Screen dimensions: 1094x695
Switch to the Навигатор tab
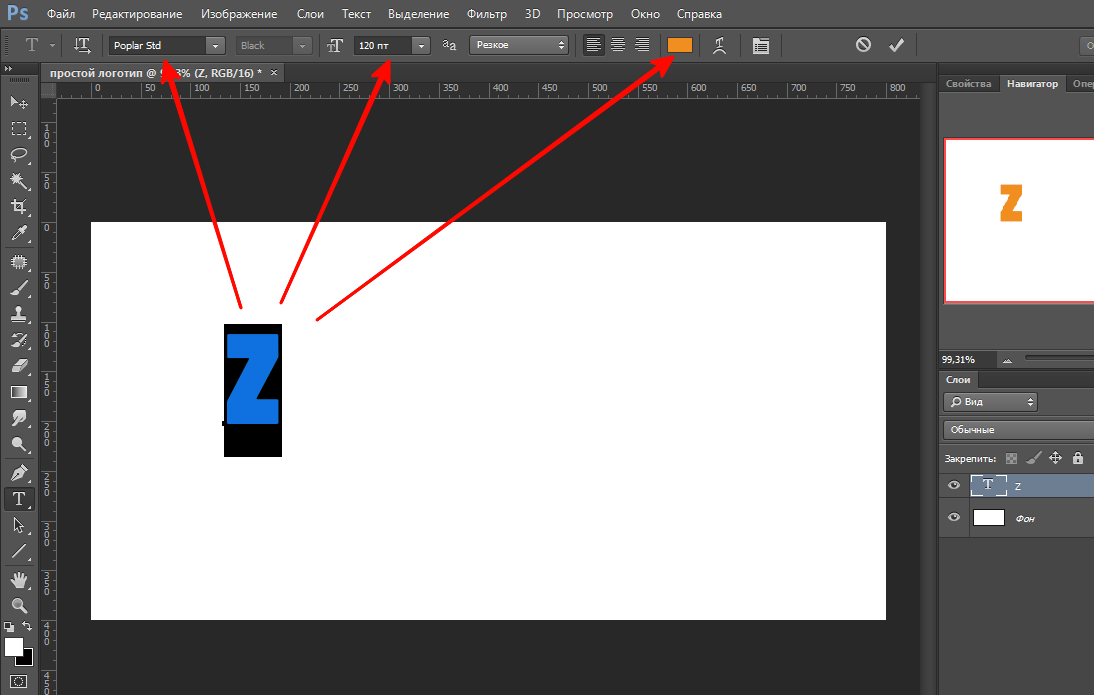pos(1032,84)
